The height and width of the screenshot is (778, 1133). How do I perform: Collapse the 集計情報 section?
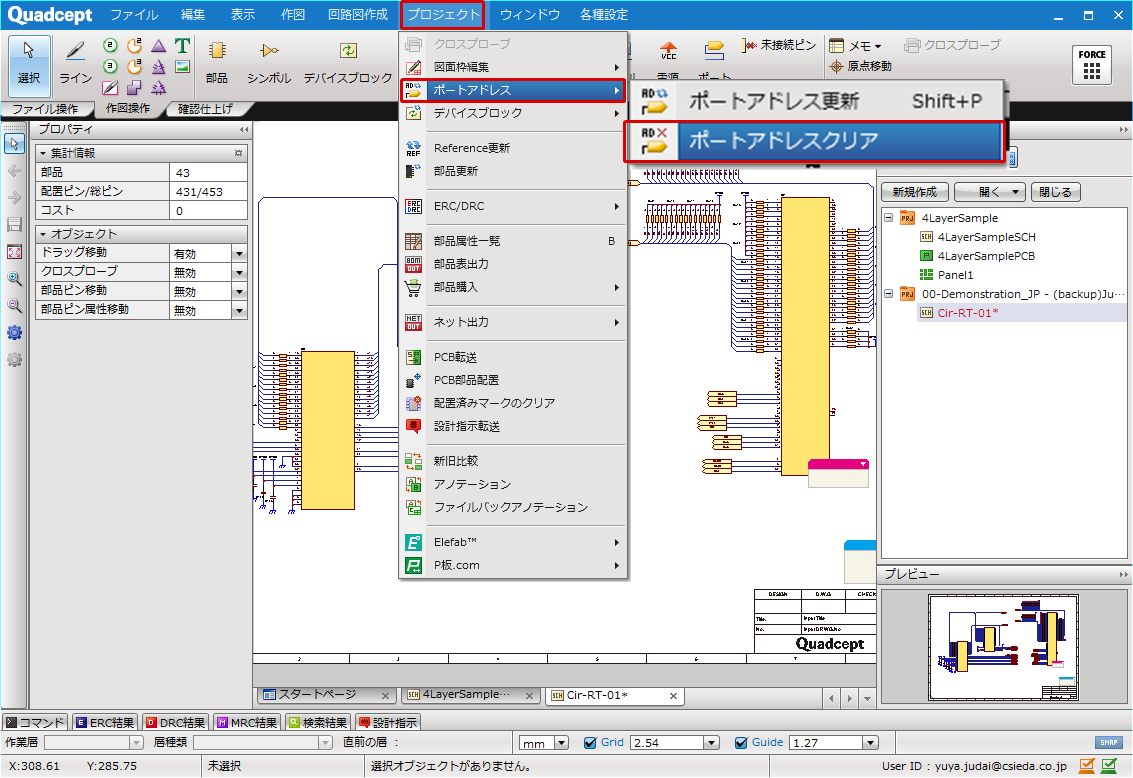(x=43, y=153)
